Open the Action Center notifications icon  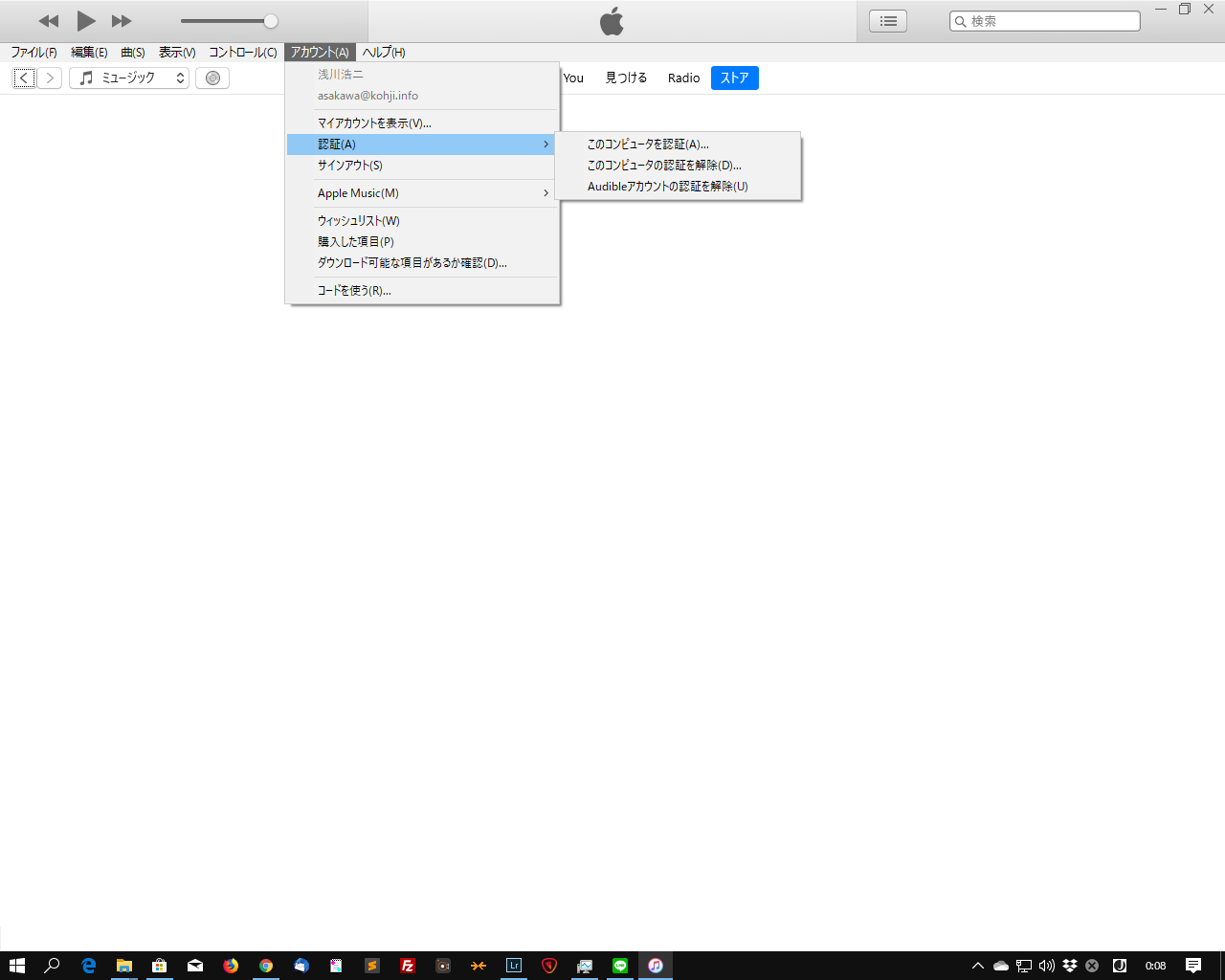1193,966
